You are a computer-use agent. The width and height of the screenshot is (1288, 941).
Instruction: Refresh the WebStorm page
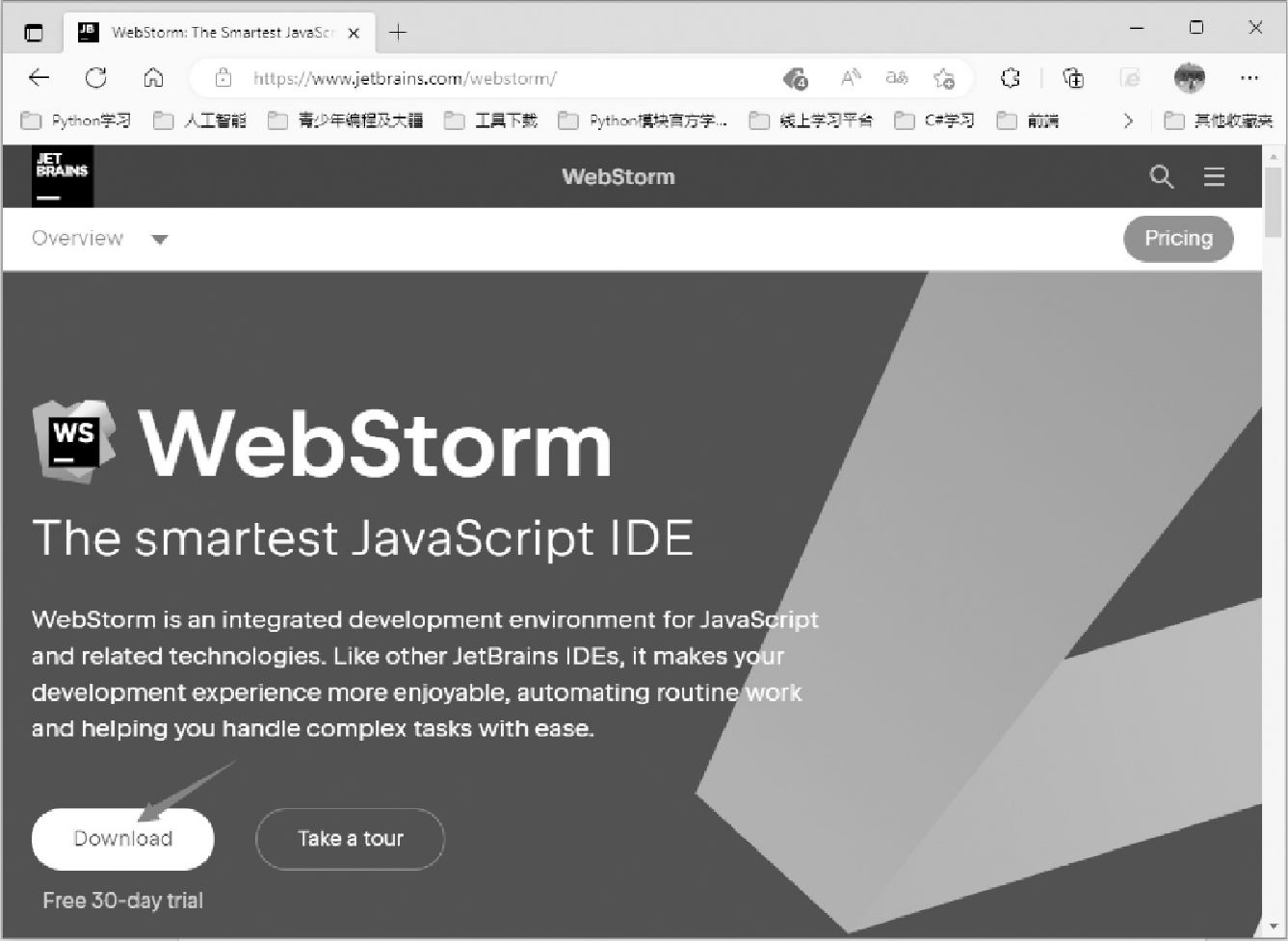95,78
